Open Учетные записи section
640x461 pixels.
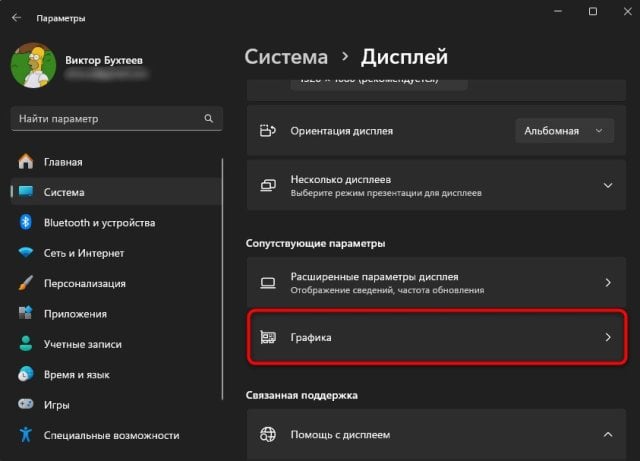82,344
